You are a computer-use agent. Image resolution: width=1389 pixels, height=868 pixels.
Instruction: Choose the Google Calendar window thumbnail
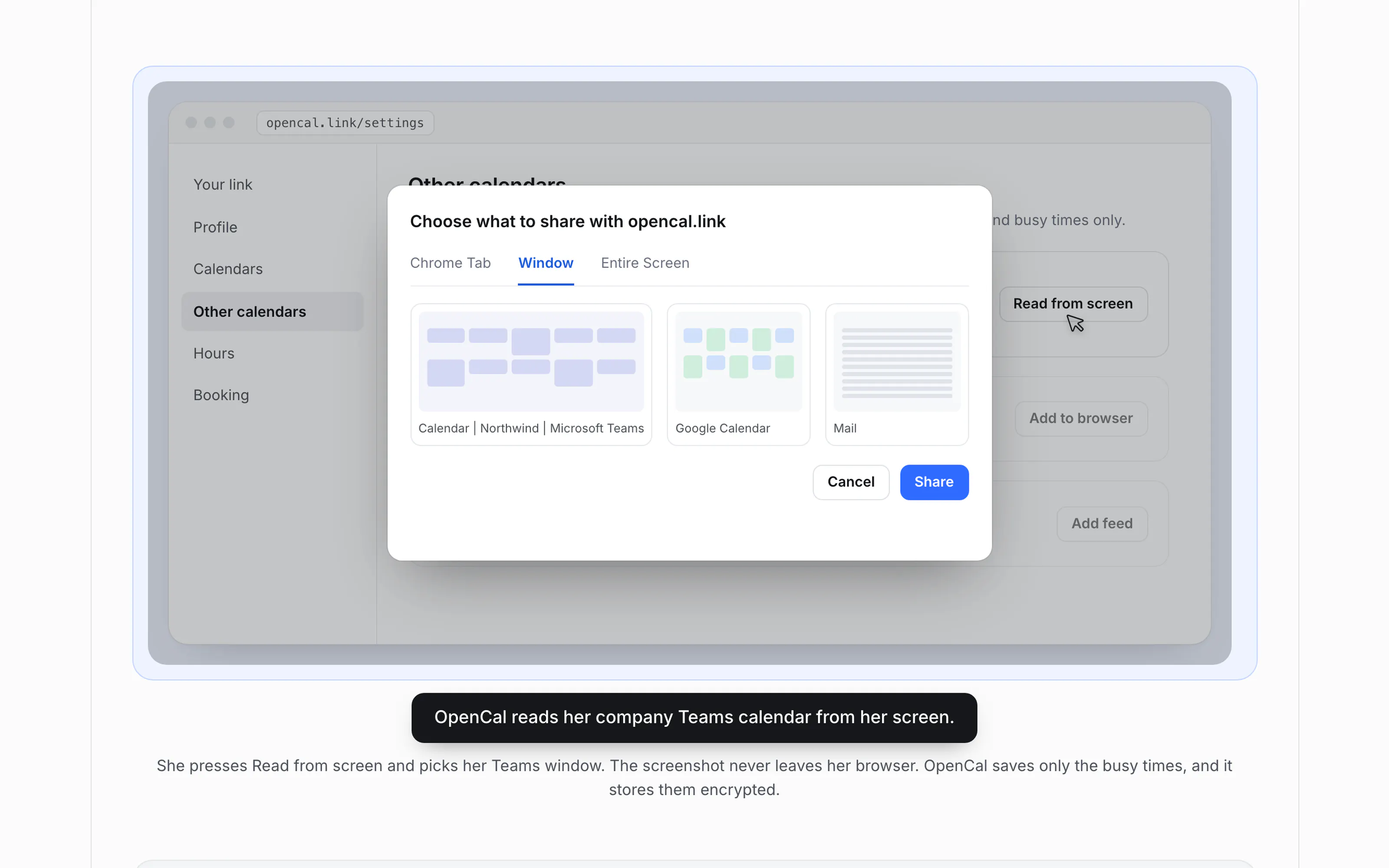[x=739, y=374]
